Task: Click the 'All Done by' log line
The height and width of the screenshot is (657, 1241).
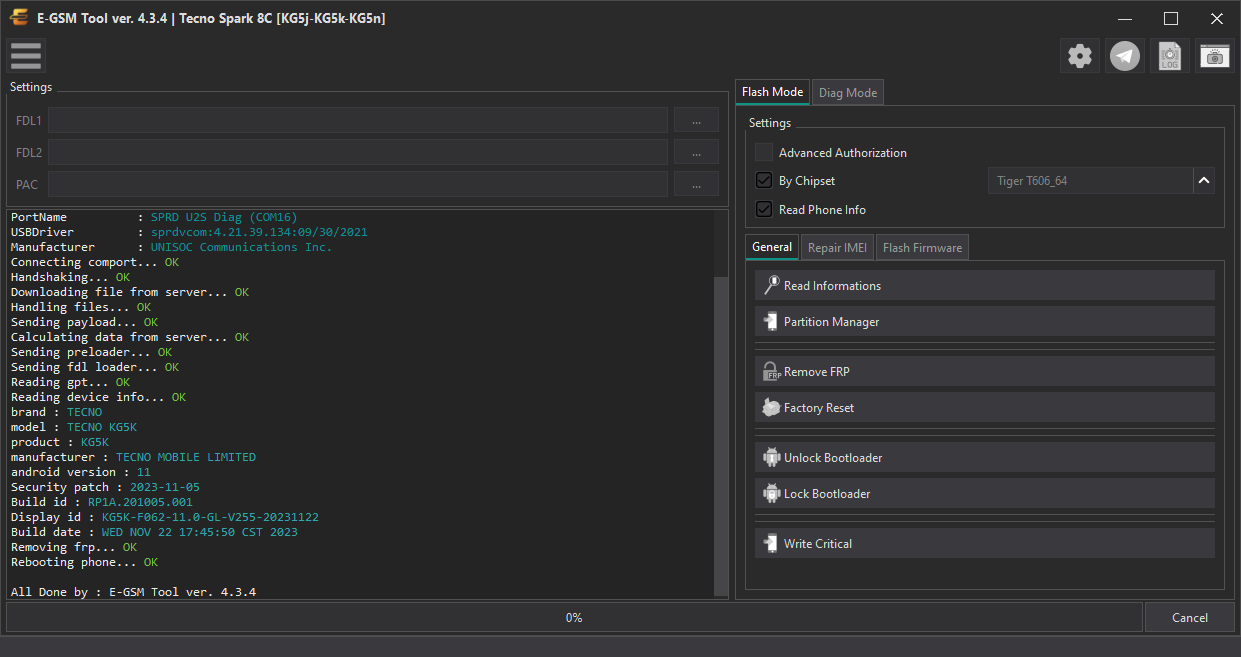Action: coord(133,592)
